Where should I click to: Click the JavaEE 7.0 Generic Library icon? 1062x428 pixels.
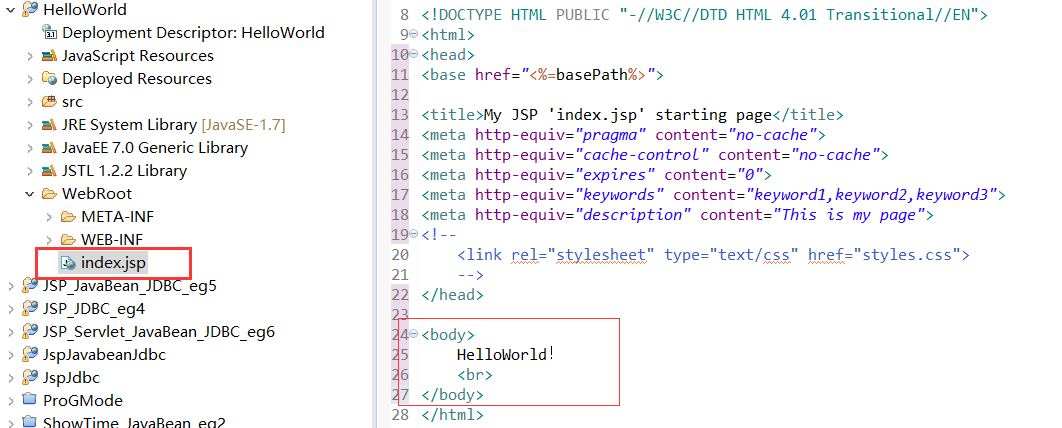49,148
